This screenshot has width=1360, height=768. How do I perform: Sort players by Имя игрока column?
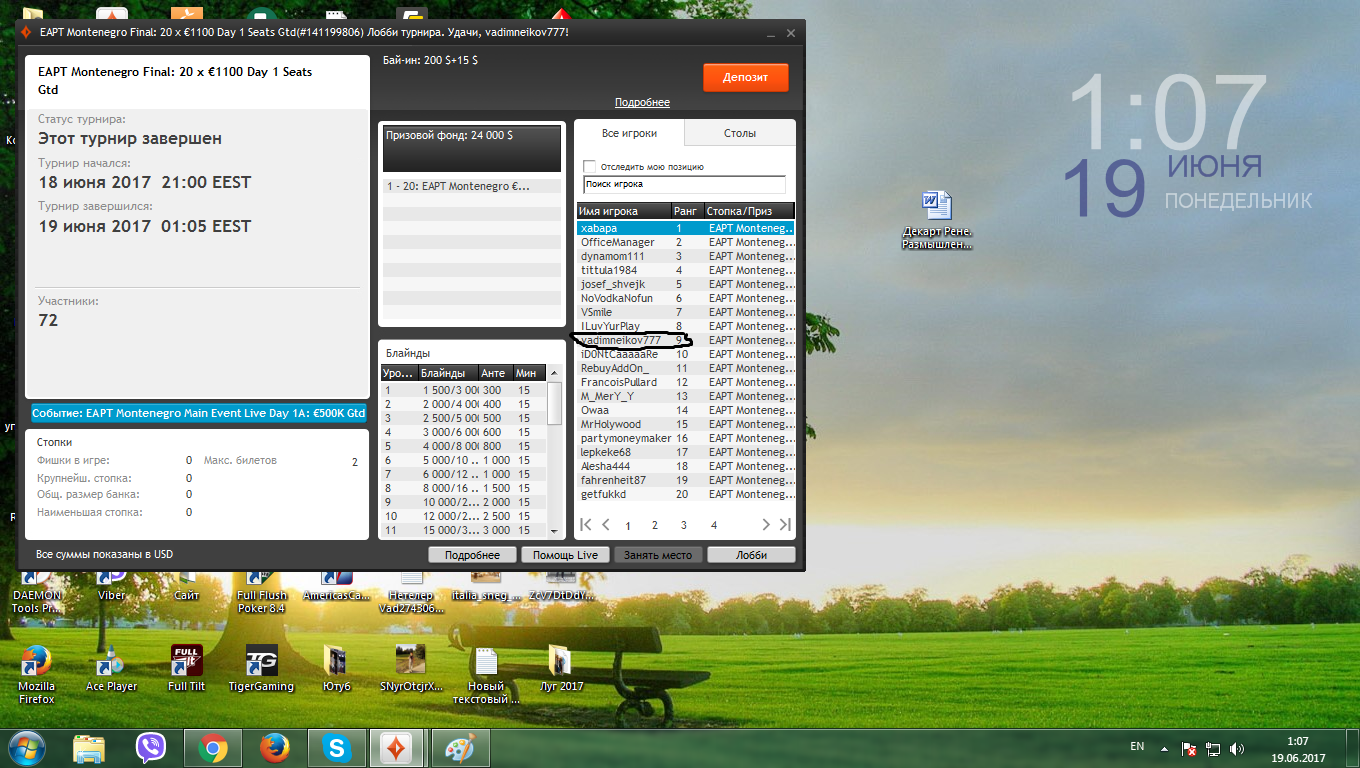click(622, 211)
